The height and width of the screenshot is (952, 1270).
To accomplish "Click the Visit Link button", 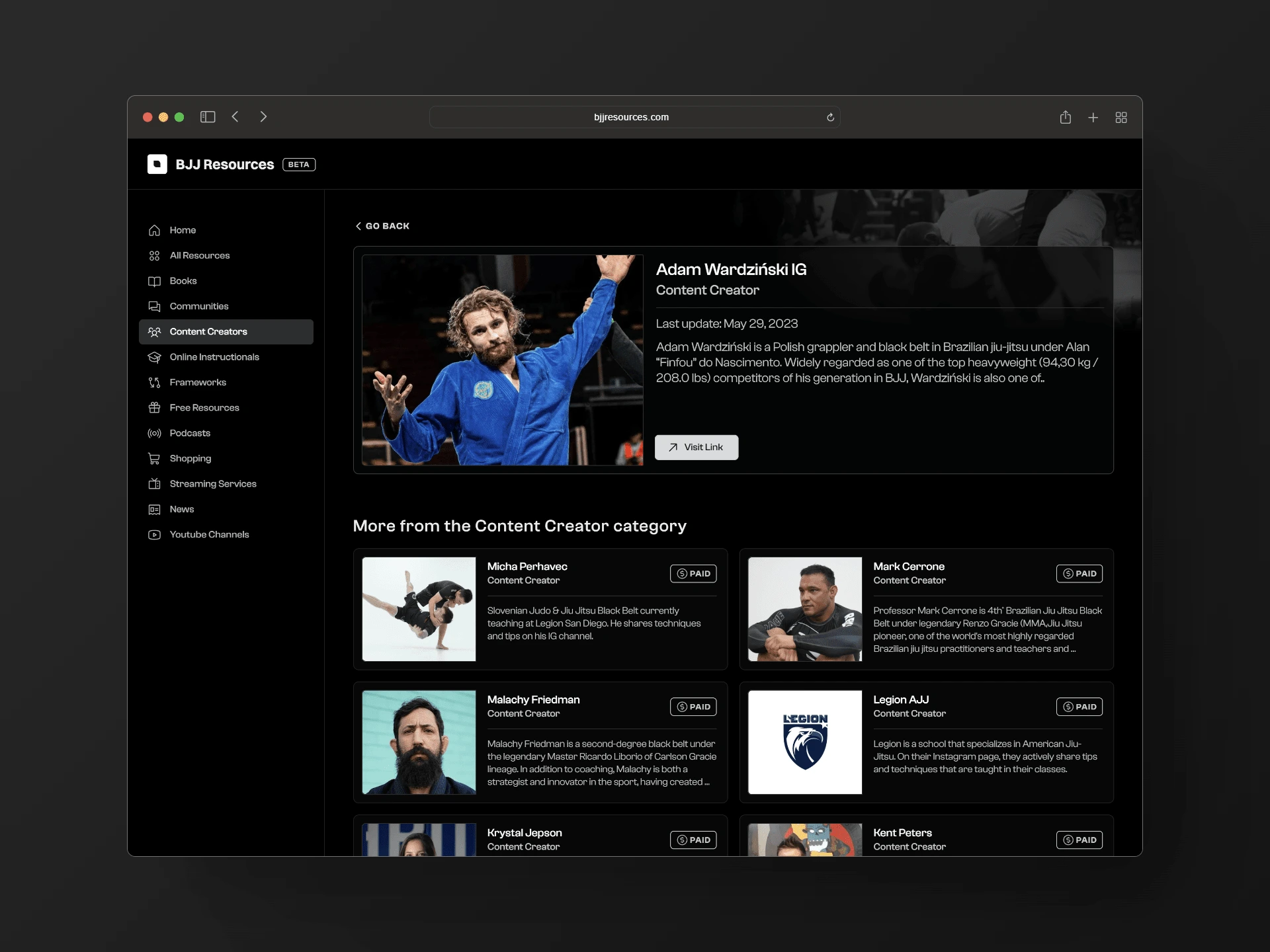I will pos(697,448).
